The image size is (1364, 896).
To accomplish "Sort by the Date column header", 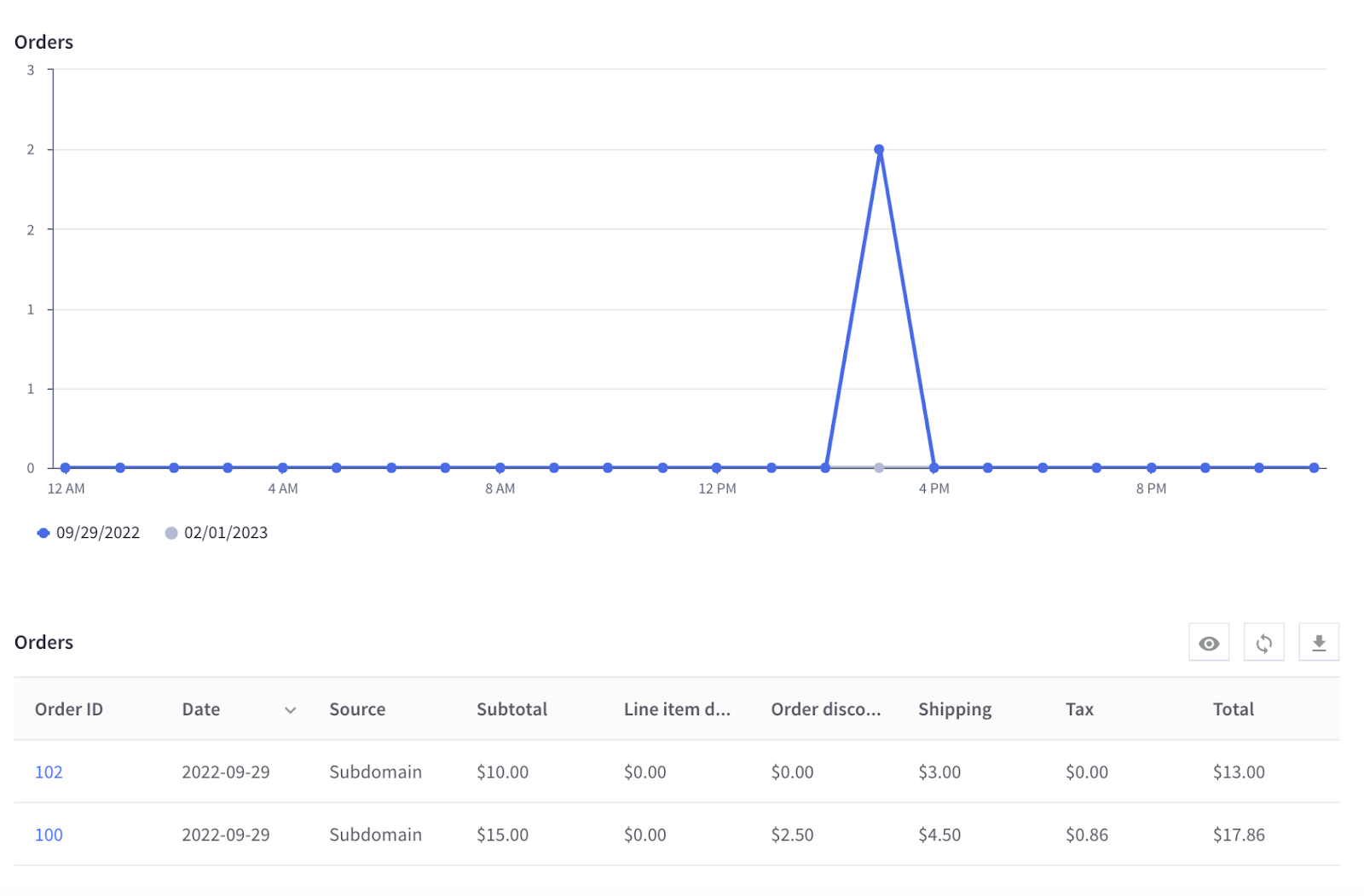I will click(201, 709).
